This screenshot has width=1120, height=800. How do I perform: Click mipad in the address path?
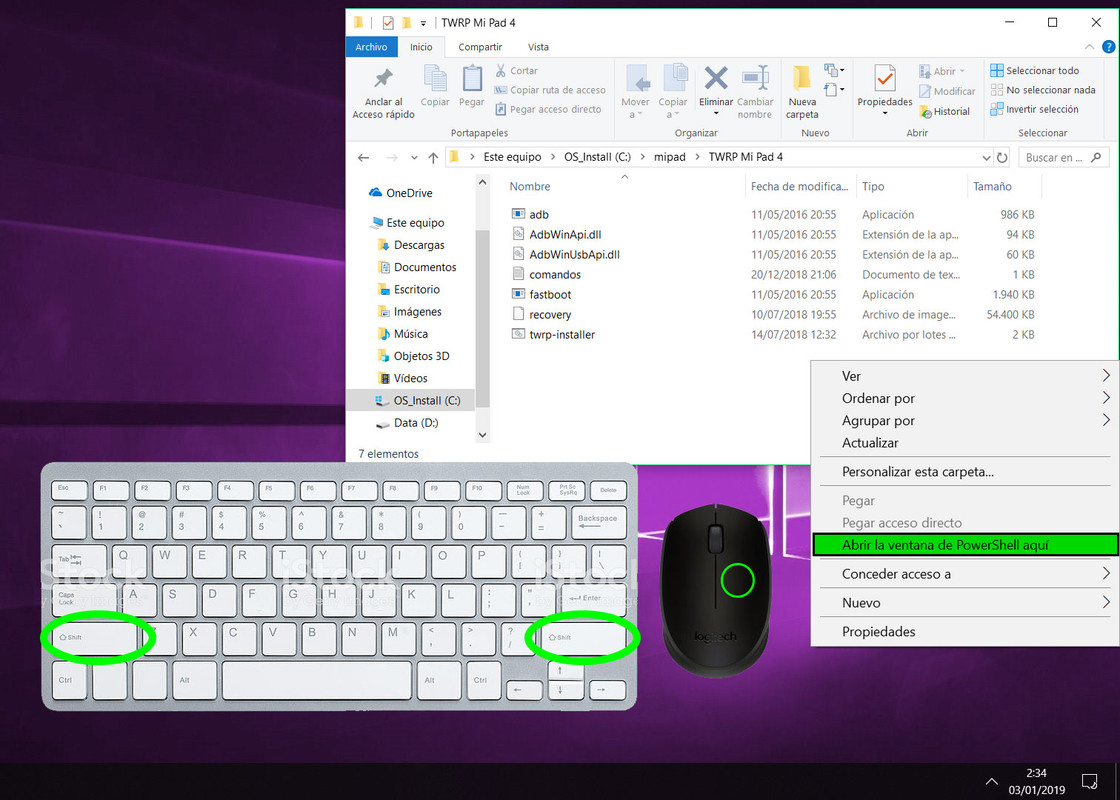coord(669,157)
